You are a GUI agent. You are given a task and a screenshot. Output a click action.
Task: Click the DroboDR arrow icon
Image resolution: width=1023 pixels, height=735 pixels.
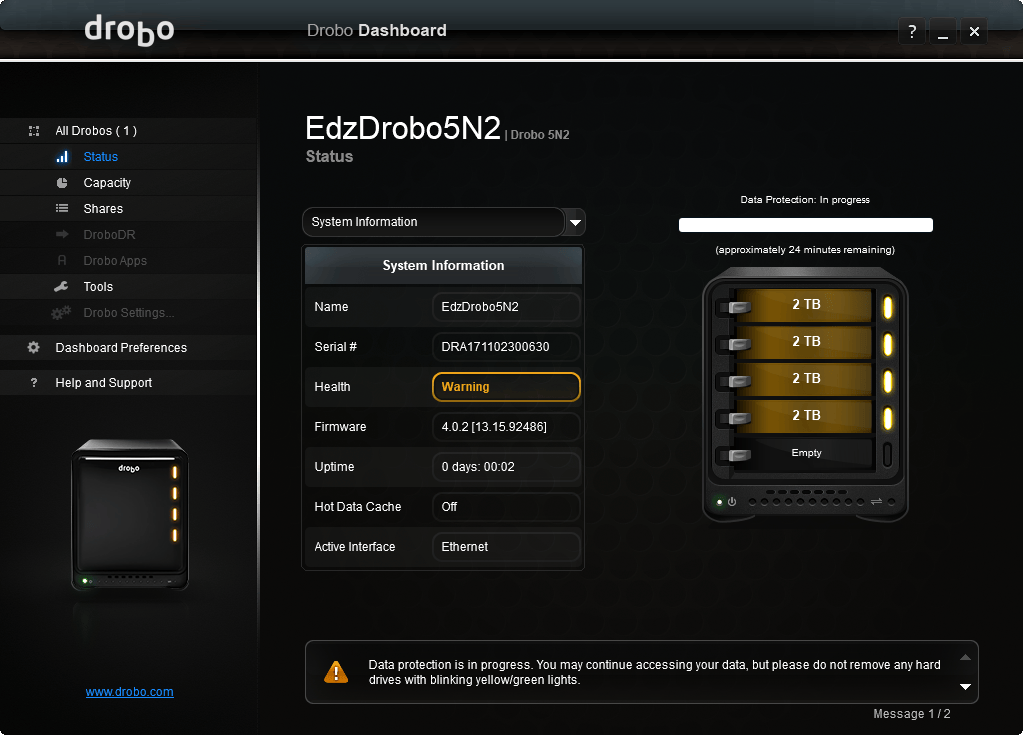[62, 234]
